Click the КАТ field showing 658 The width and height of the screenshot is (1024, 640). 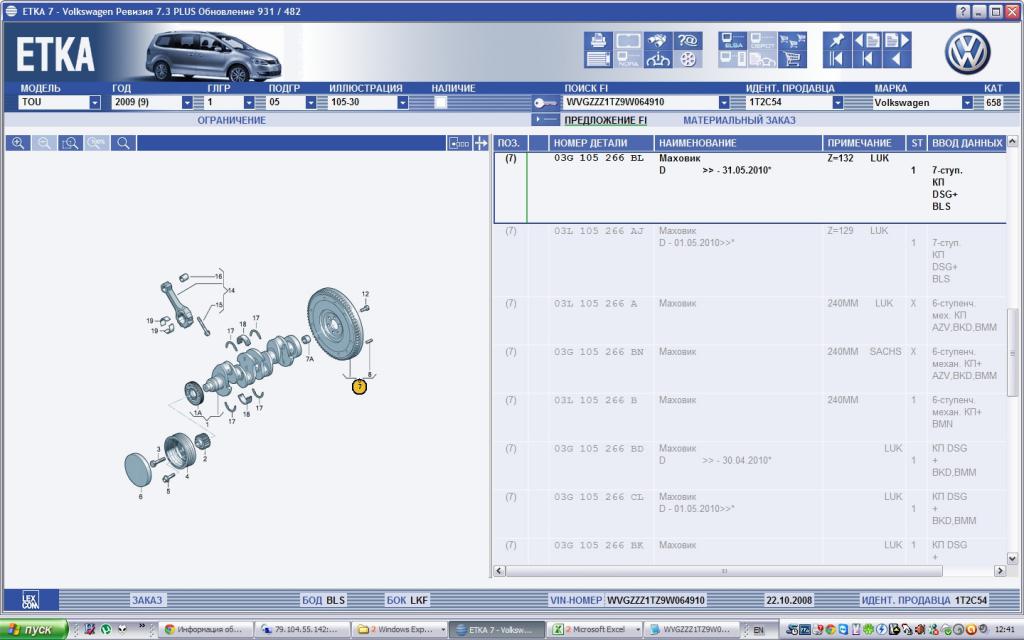click(x=994, y=103)
